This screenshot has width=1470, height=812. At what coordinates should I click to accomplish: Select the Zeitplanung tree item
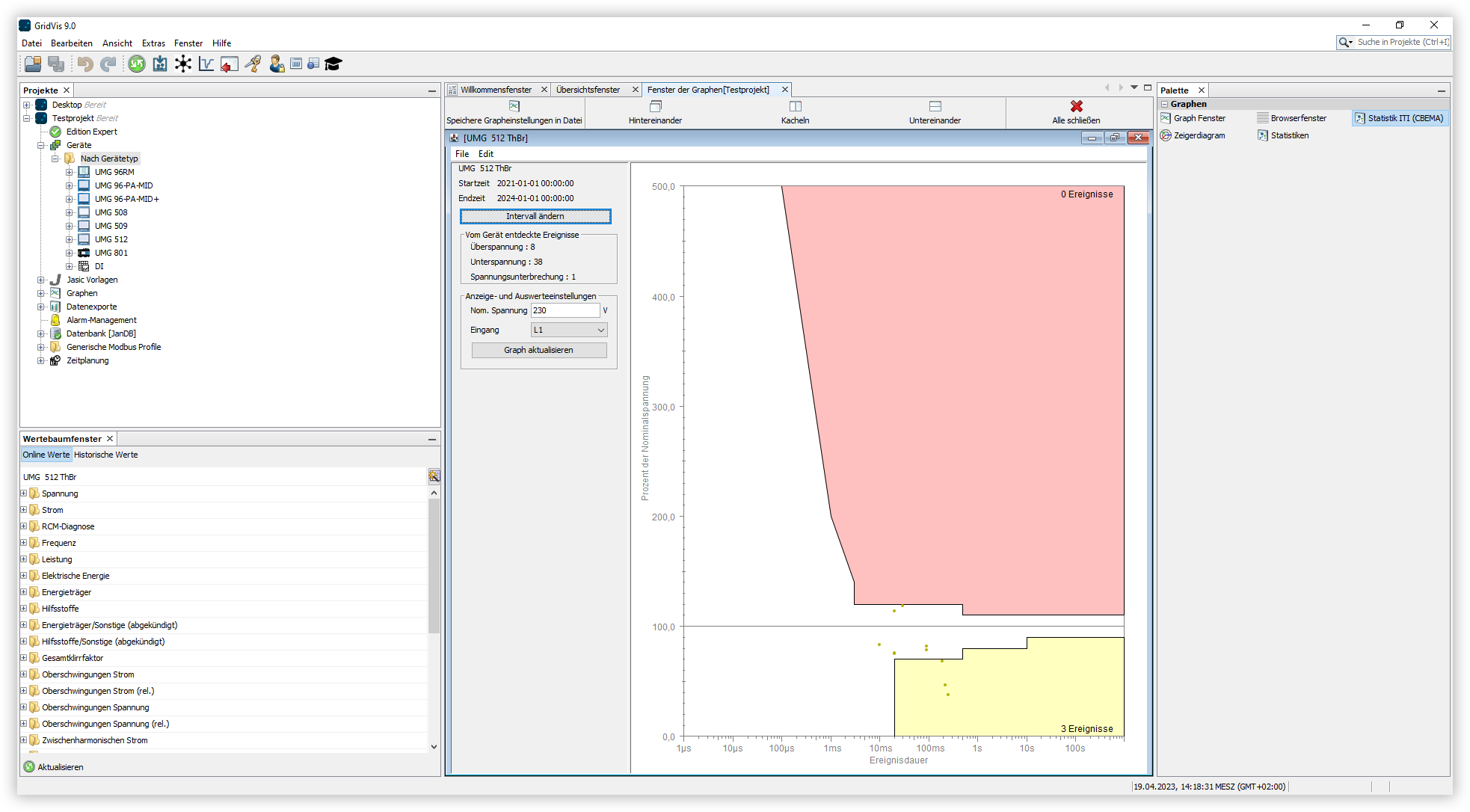pyautogui.click(x=87, y=360)
